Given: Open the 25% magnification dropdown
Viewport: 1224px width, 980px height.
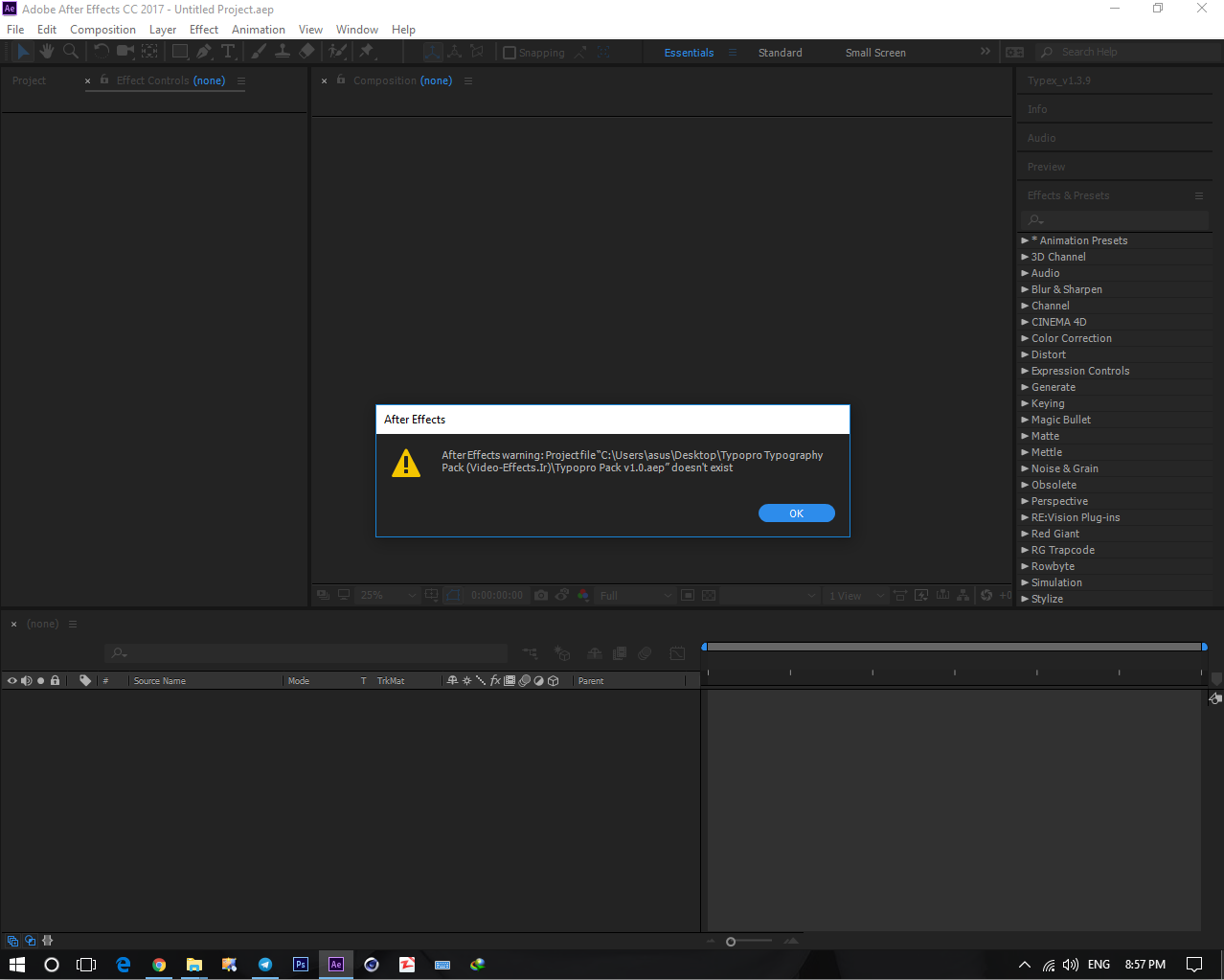Looking at the screenshot, I should click(x=387, y=595).
